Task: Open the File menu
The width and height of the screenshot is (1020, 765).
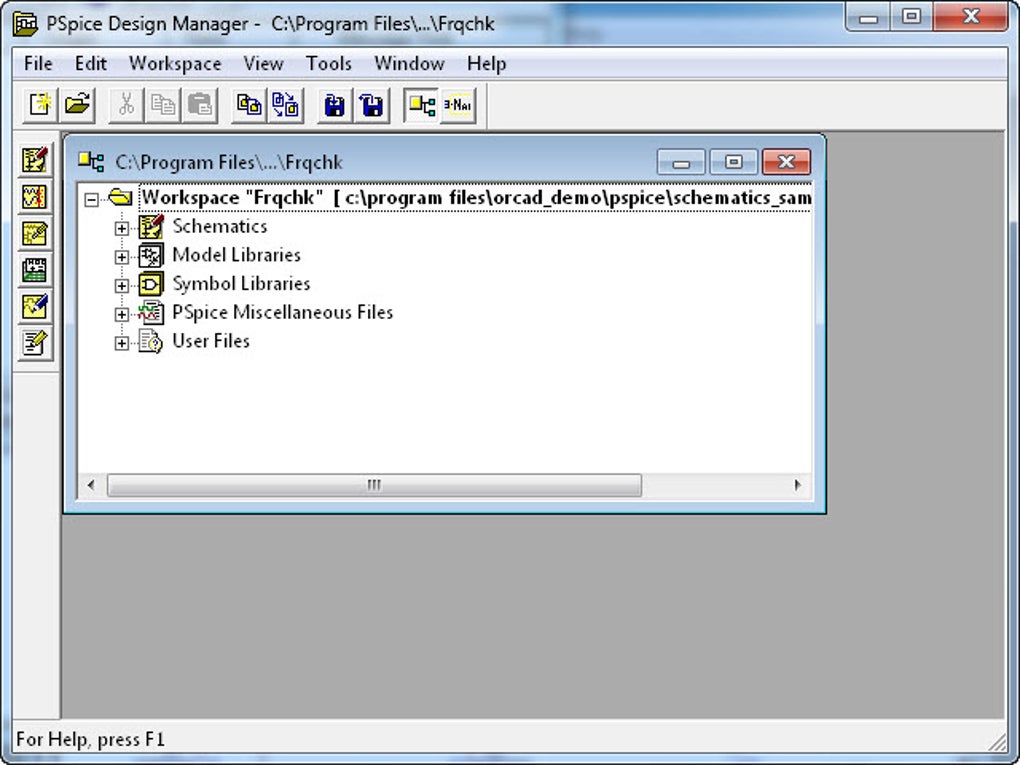Action: coord(38,64)
